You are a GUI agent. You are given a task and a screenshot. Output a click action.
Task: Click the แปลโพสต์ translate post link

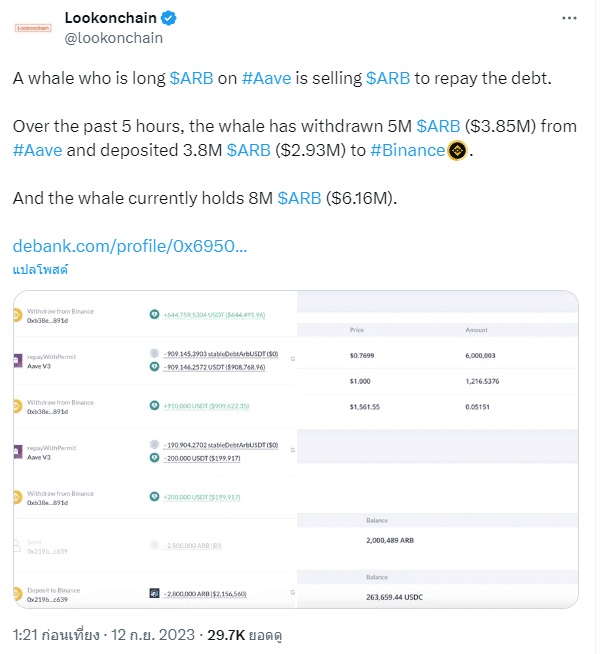[39, 270]
